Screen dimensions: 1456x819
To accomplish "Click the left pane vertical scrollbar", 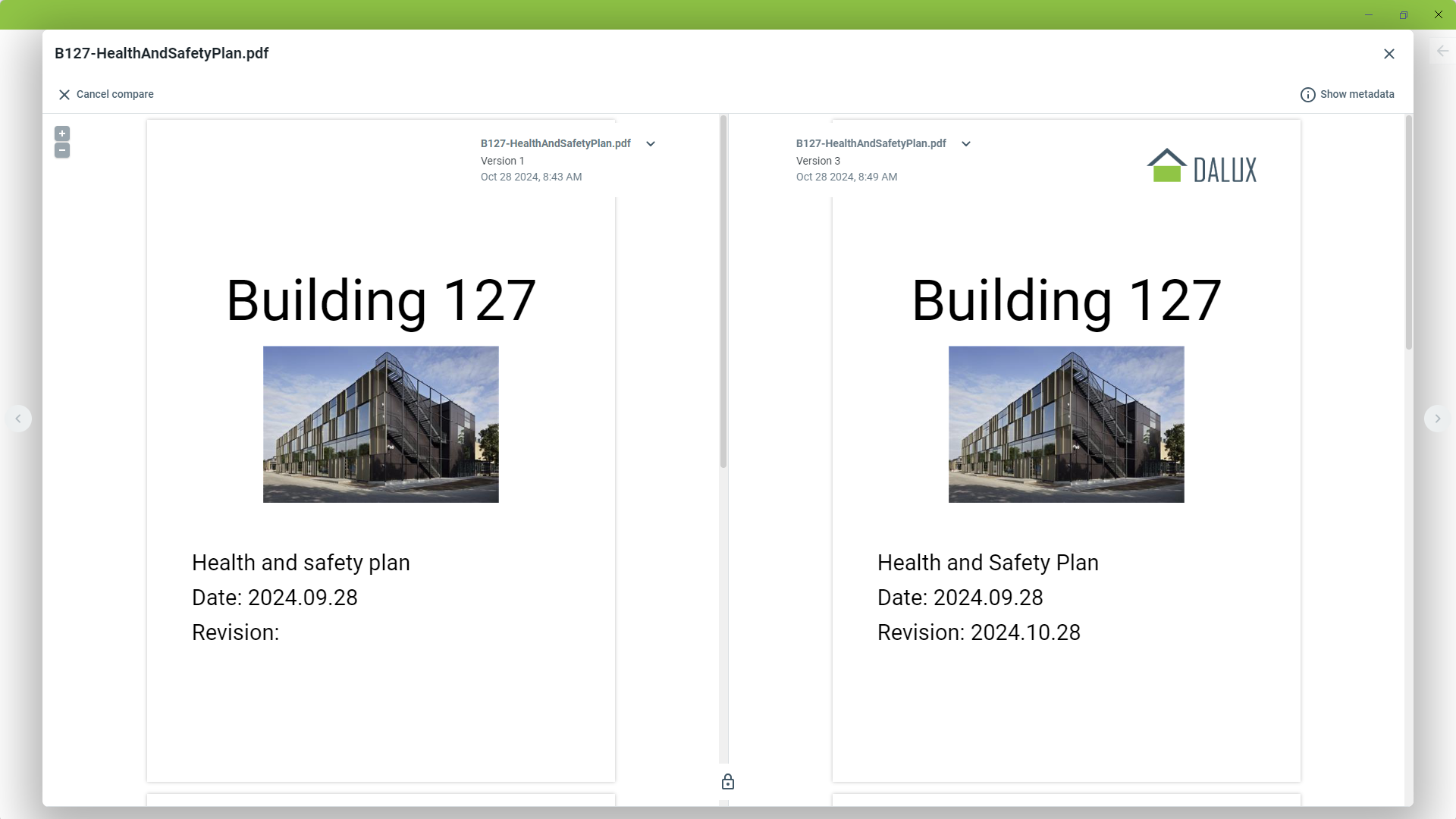I will tap(723, 292).
